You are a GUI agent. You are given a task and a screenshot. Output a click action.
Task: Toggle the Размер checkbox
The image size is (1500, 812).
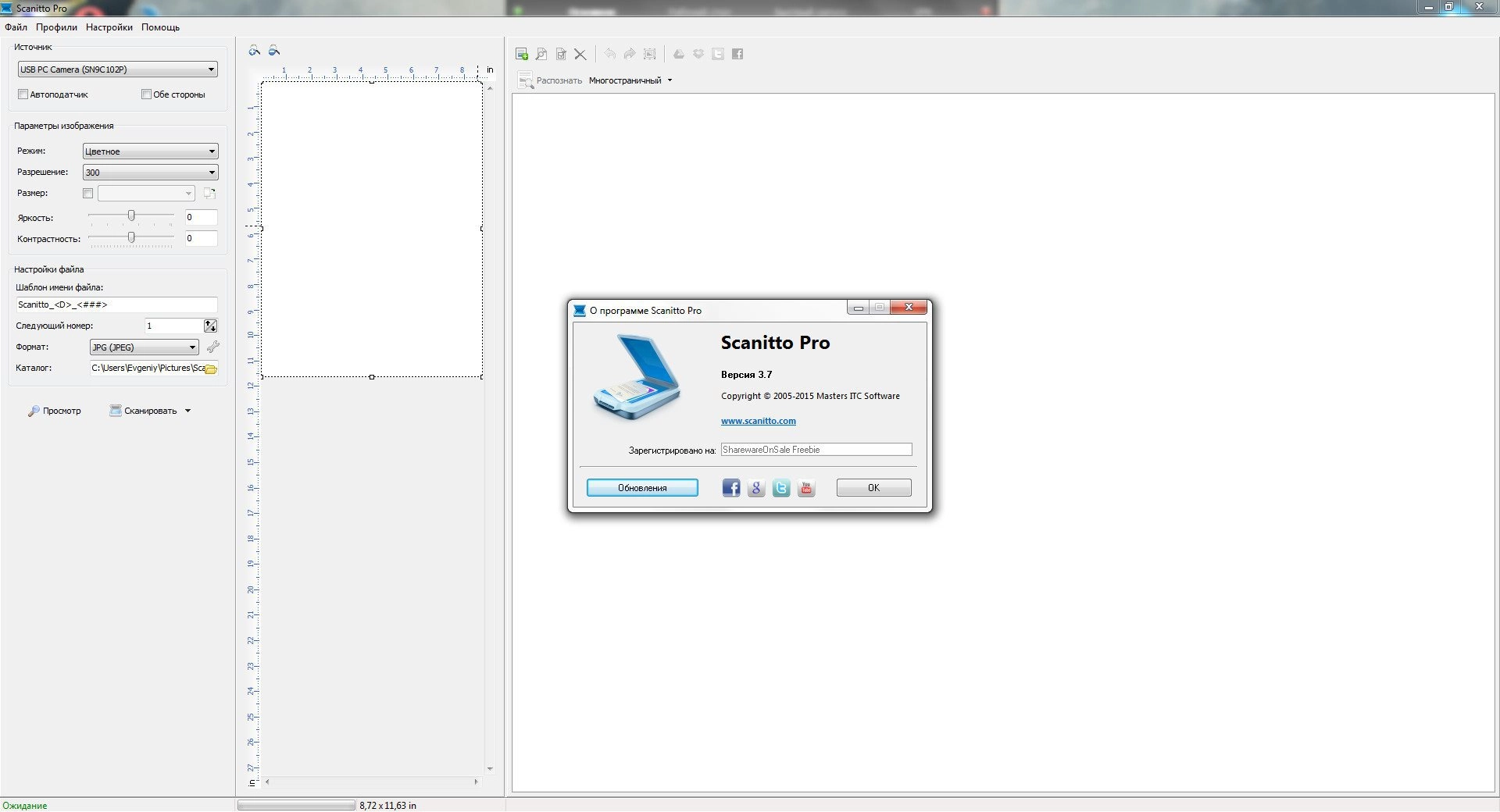click(x=87, y=193)
